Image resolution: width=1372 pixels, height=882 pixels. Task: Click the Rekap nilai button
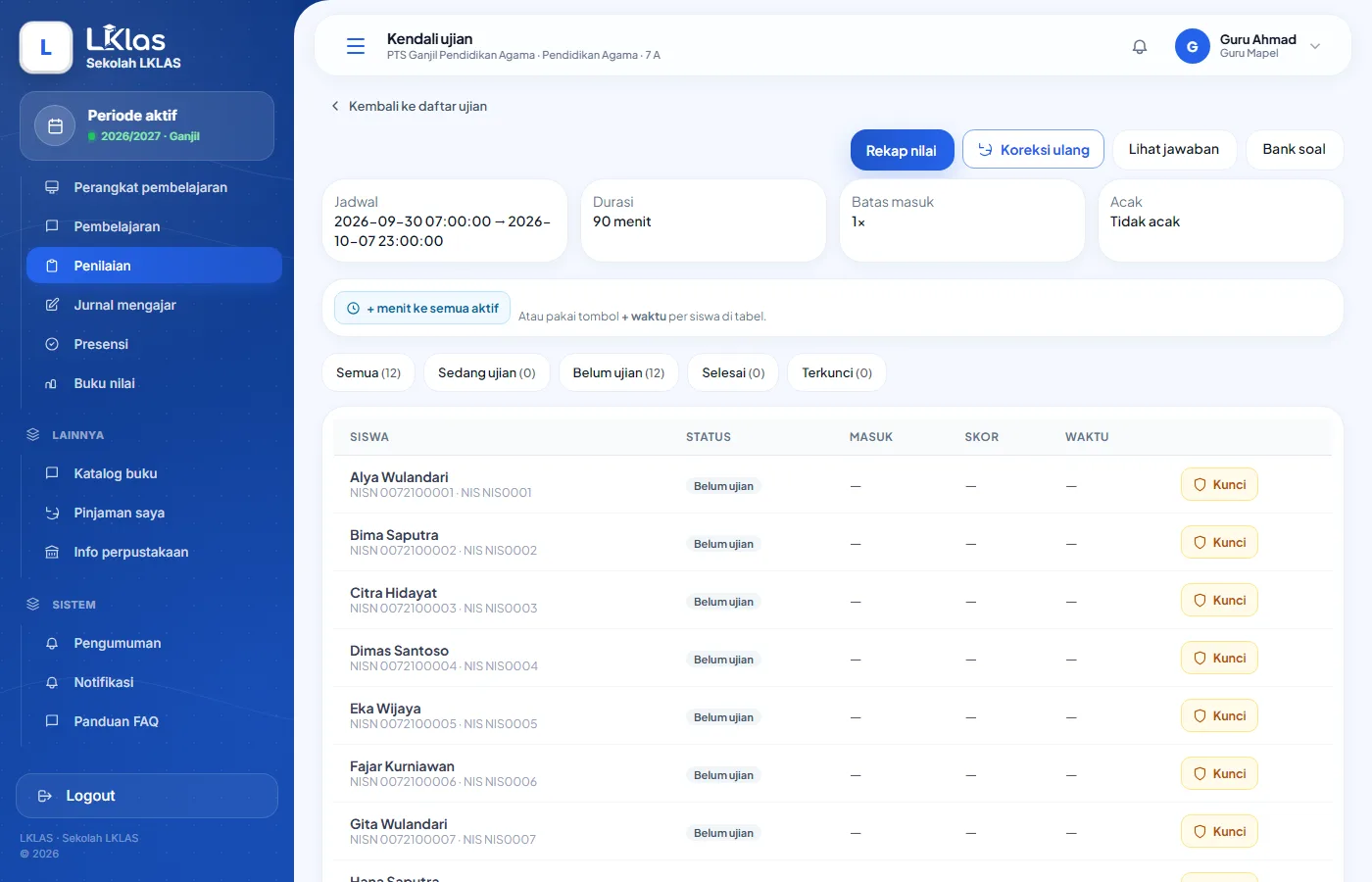pos(902,150)
